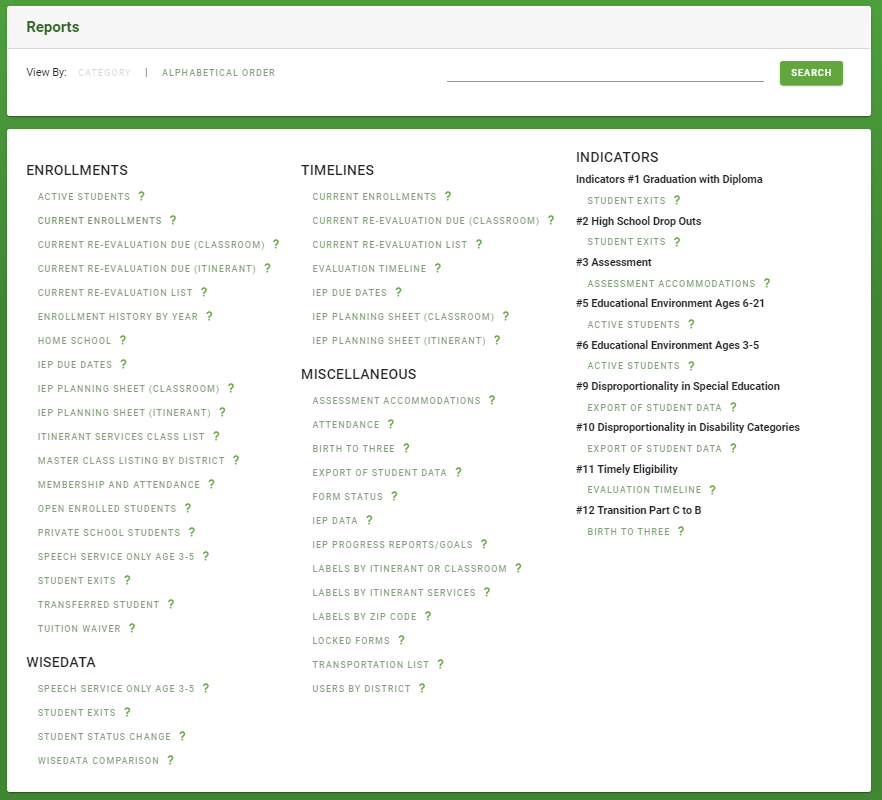The image size is (882, 800).
Task: Open Users By District report
Action: (x=362, y=689)
